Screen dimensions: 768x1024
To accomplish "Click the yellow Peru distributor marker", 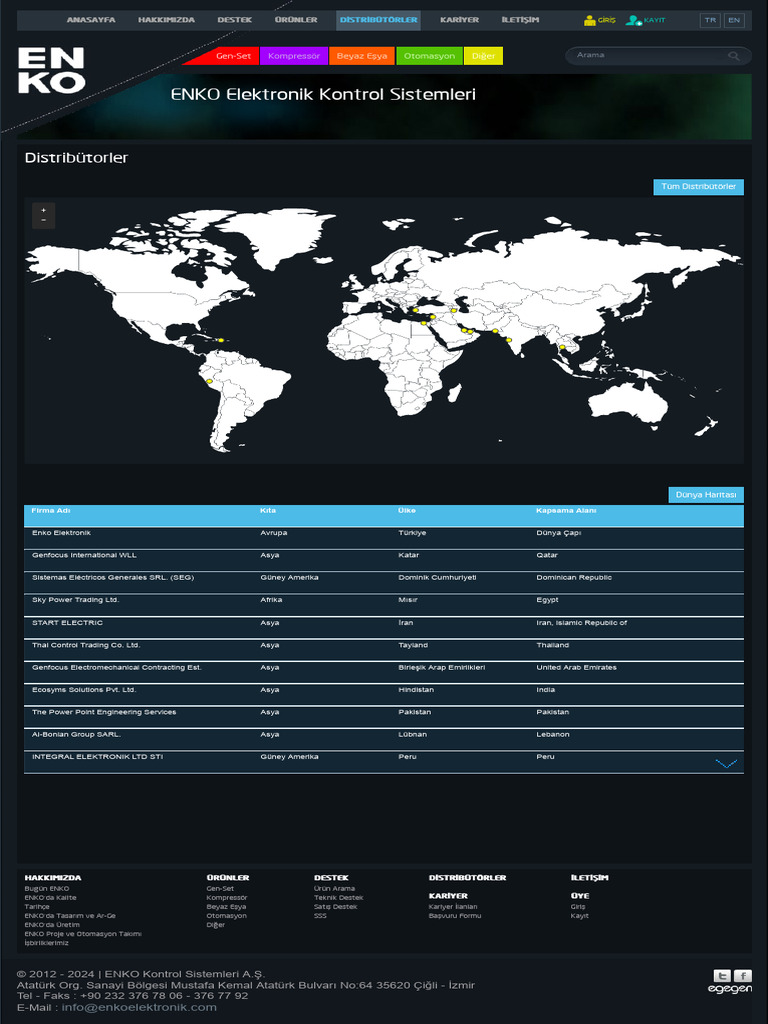I will [209, 381].
